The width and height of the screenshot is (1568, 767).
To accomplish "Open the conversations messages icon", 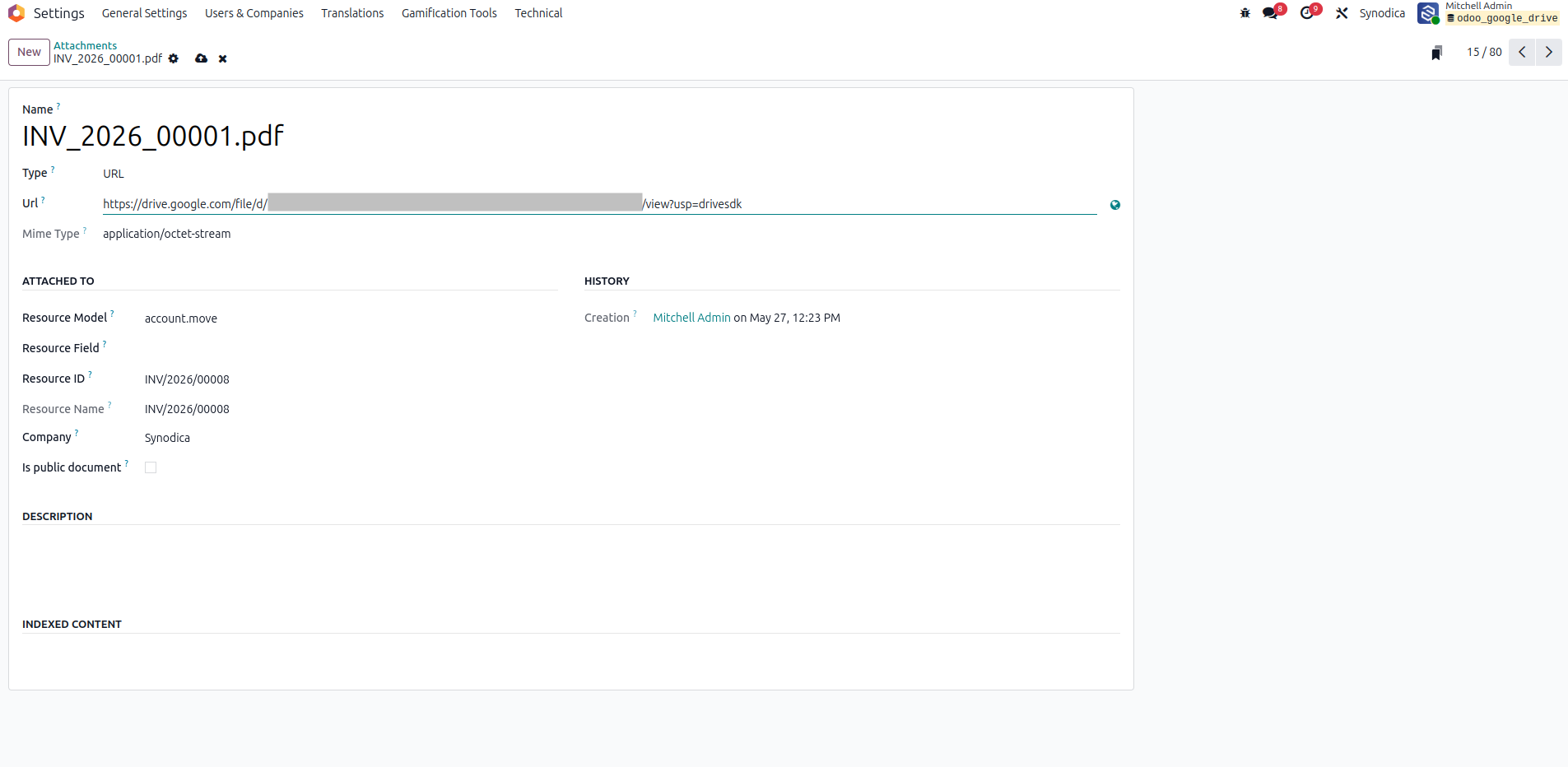I will 1270,13.
